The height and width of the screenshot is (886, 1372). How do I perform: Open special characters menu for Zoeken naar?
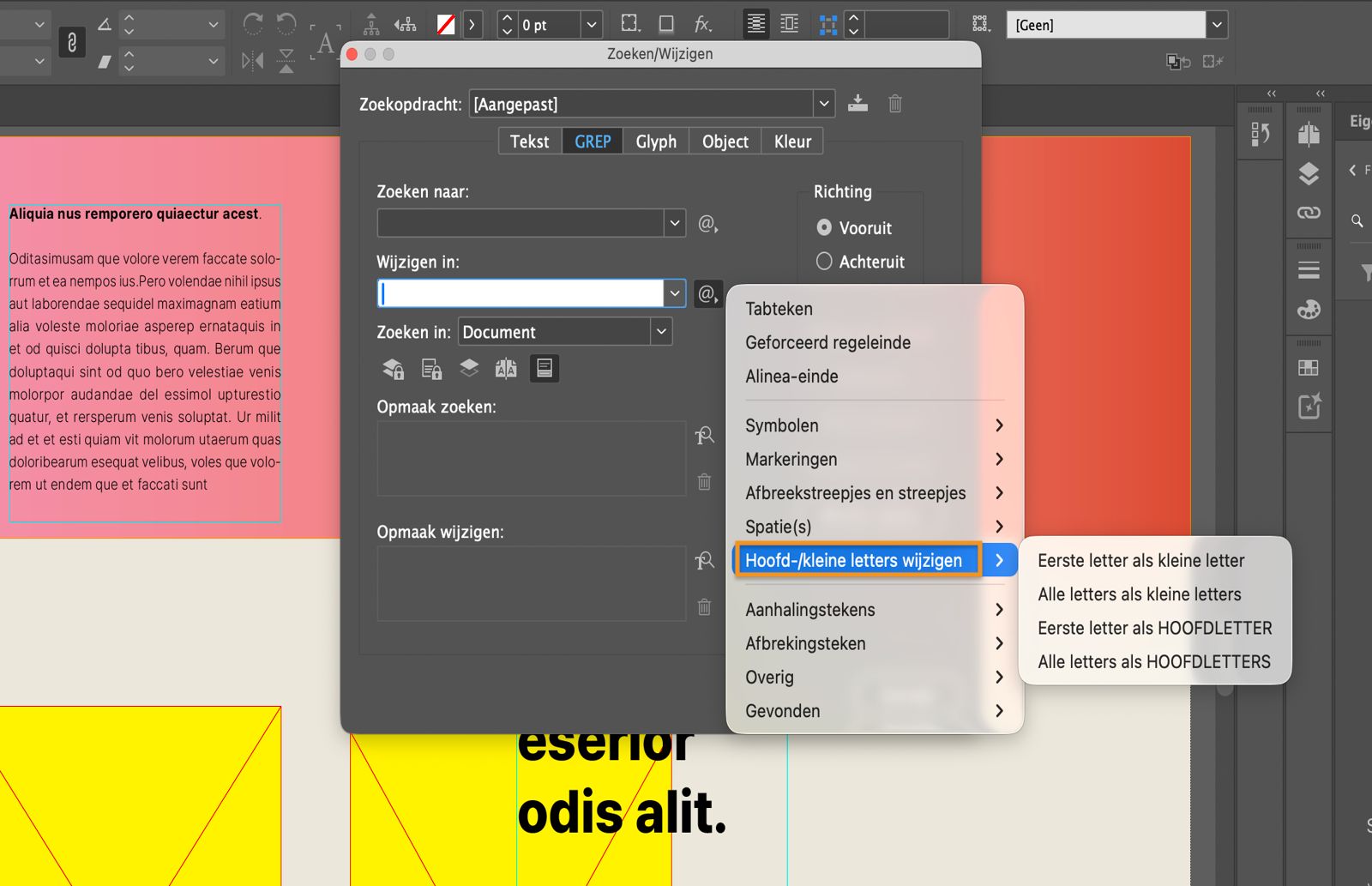pyautogui.click(x=707, y=224)
